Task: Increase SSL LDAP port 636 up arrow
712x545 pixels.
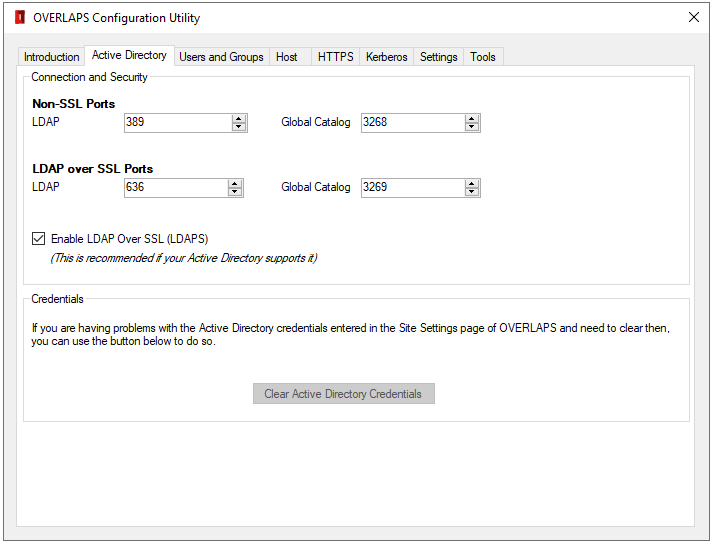Action: coord(235,183)
